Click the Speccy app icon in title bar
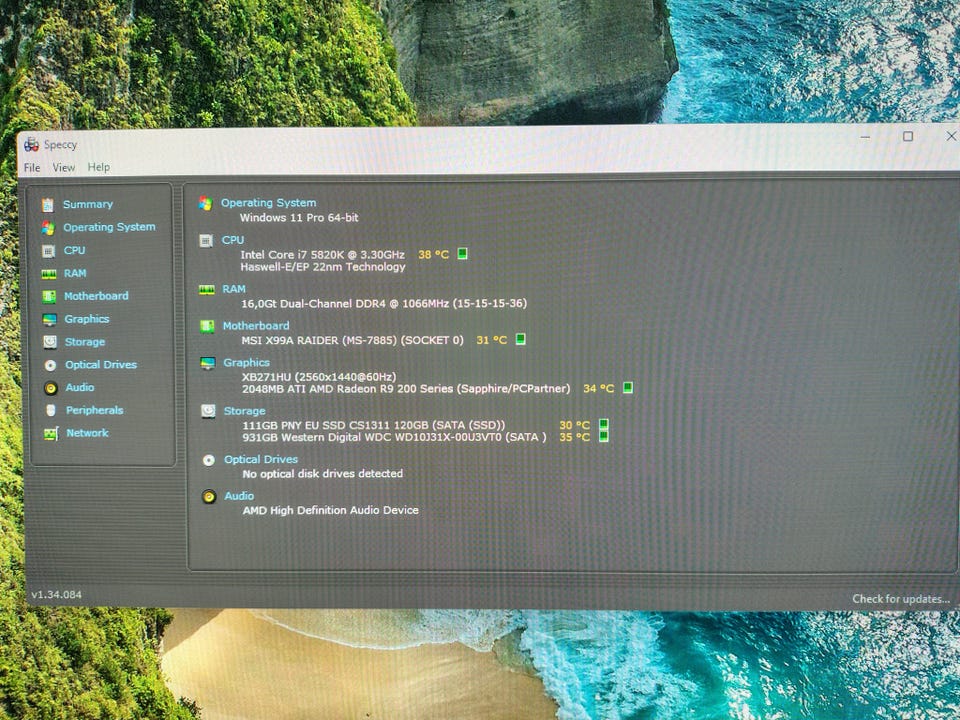This screenshot has height=720, width=960. tap(31, 144)
